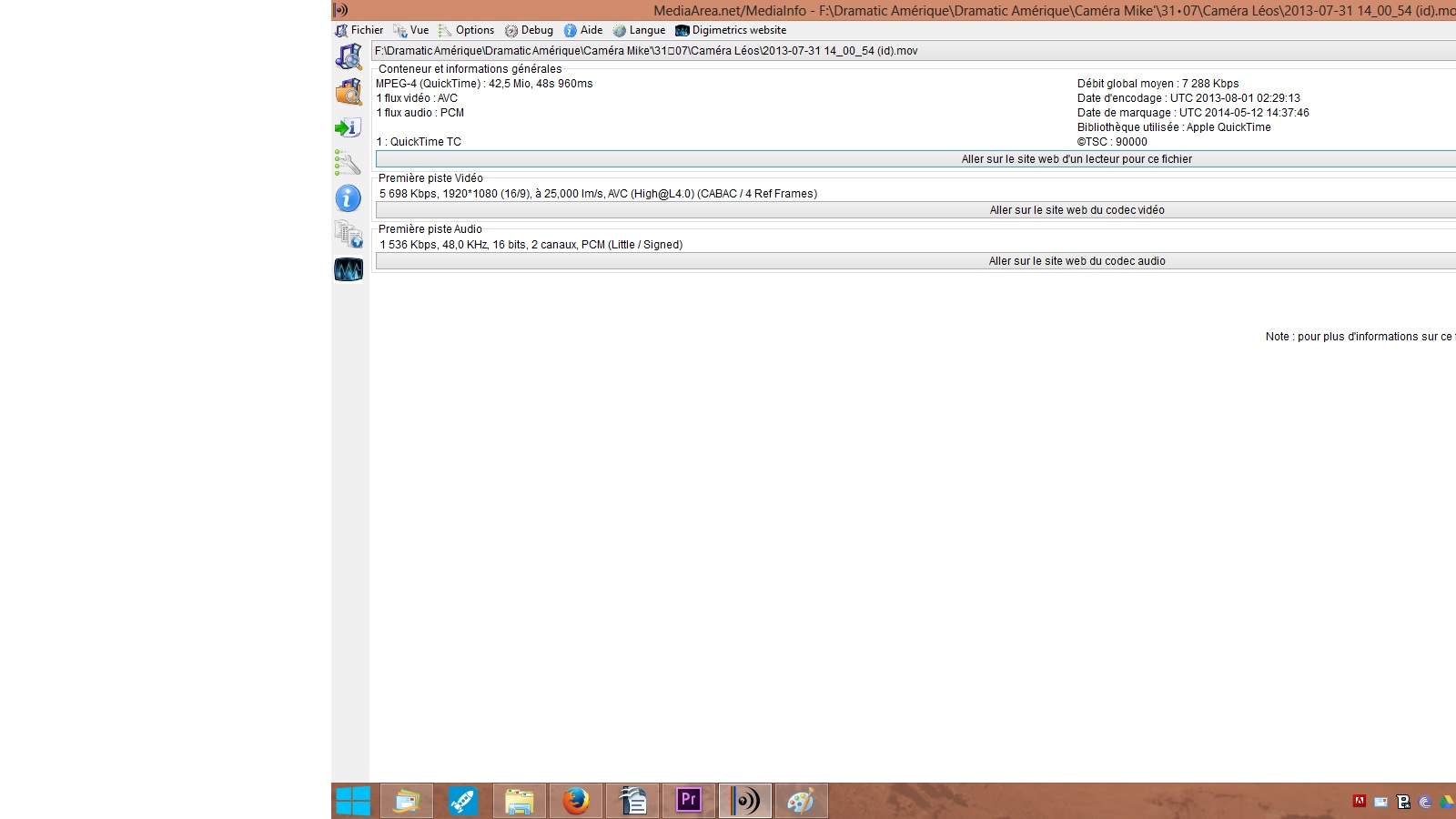Viewport: 1456px width, 819px height.
Task: Click the video track details line '5 698 Kbps, 1920*1080'
Action: pos(598,194)
